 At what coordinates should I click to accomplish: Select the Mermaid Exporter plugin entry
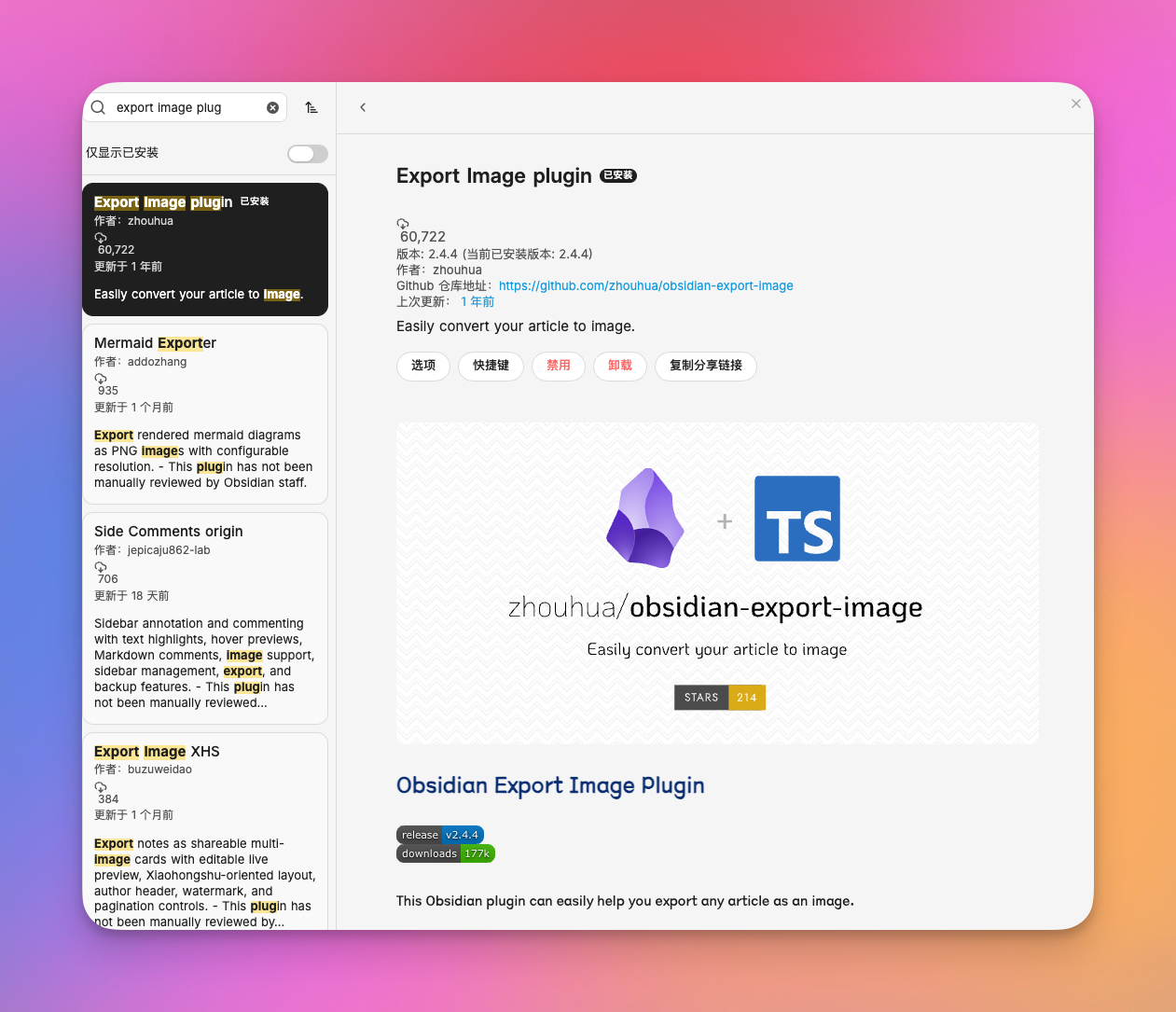[205, 414]
